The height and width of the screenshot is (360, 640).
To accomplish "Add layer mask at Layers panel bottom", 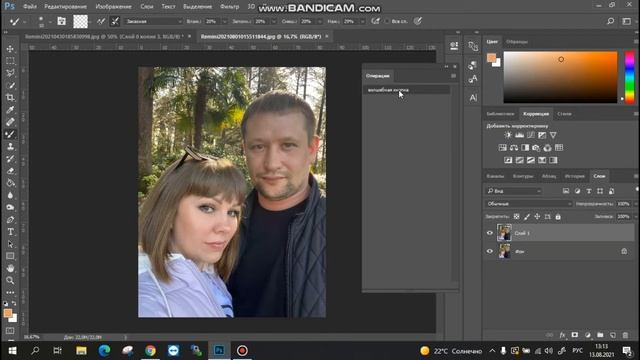I will [x=575, y=335].
